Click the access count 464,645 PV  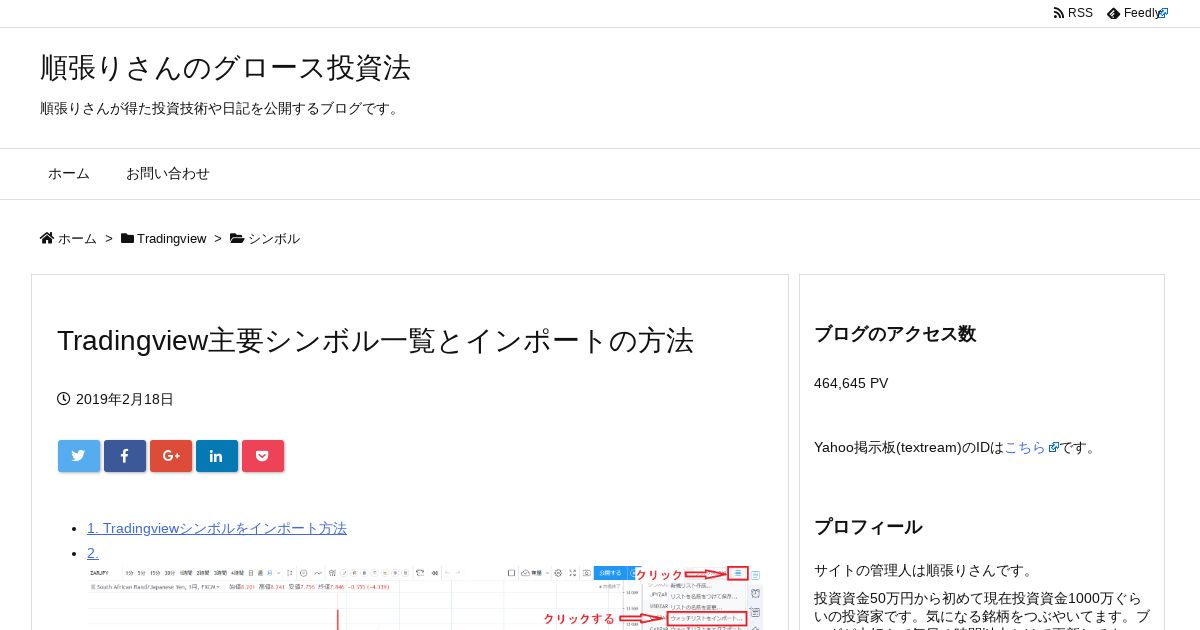[x=851, y=383]
